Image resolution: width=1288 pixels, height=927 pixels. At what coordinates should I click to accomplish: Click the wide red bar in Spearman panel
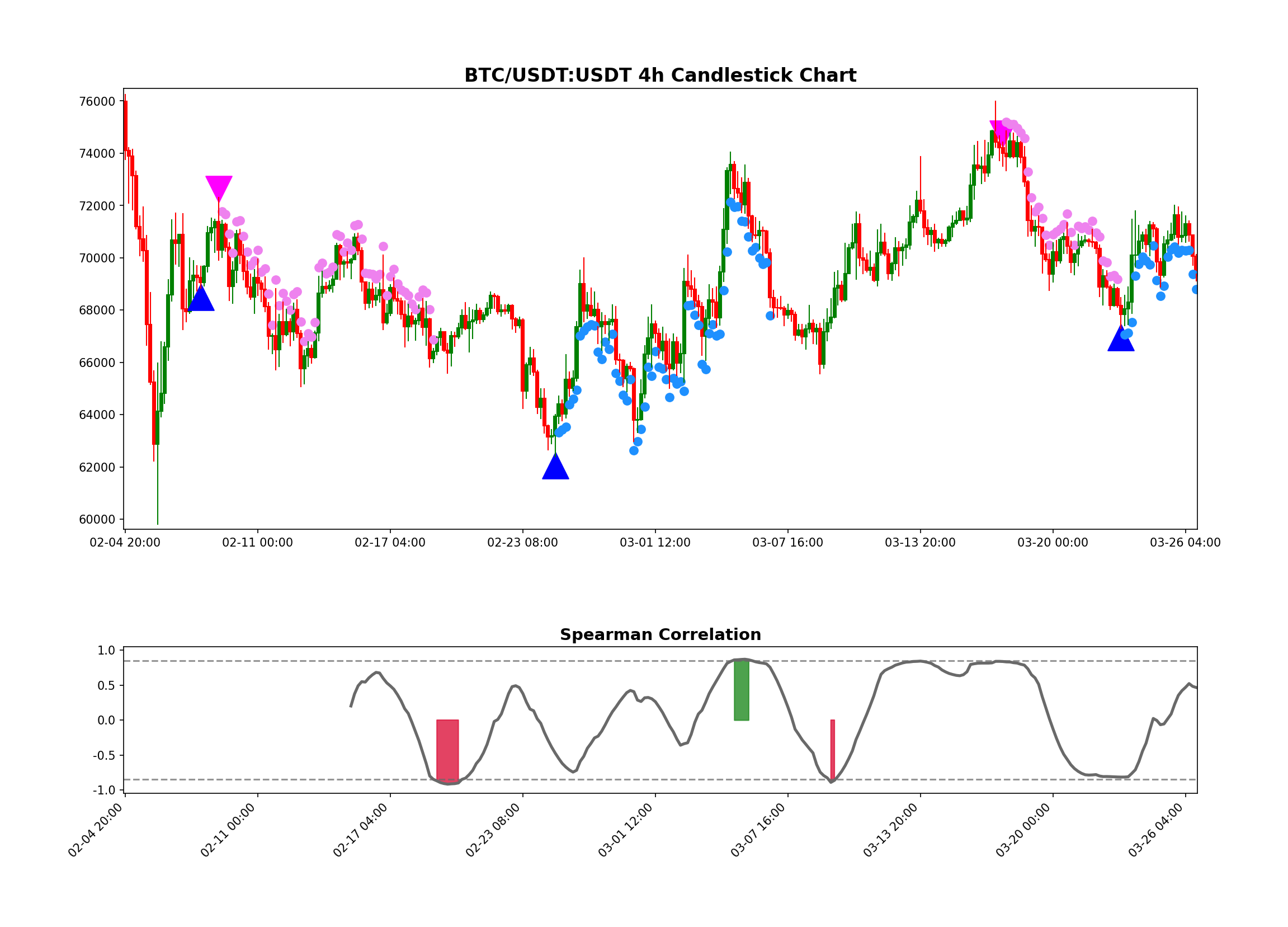pyautogui.click(x=447, y=751)
